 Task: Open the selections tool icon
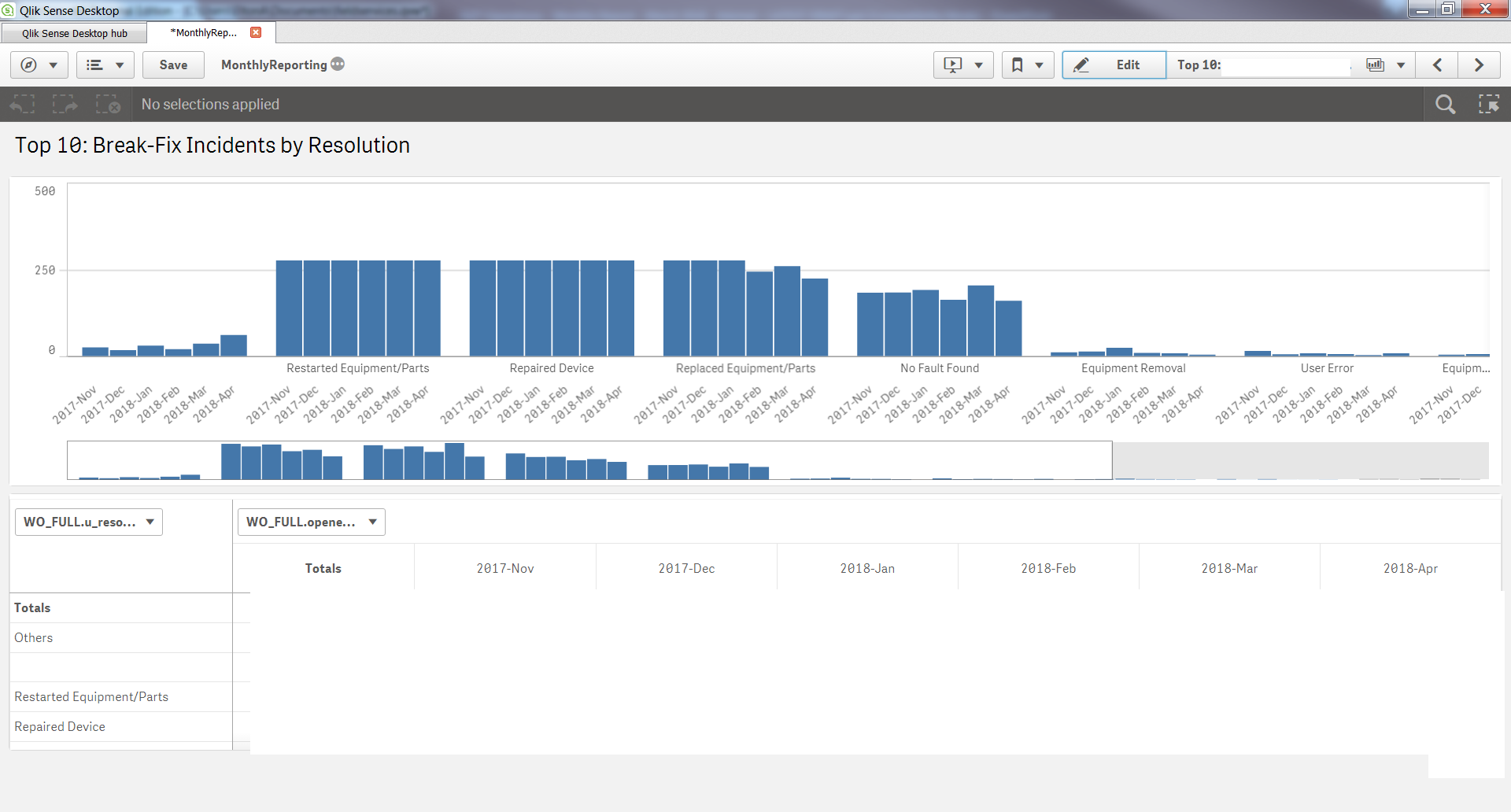[x=1489, y=105]
